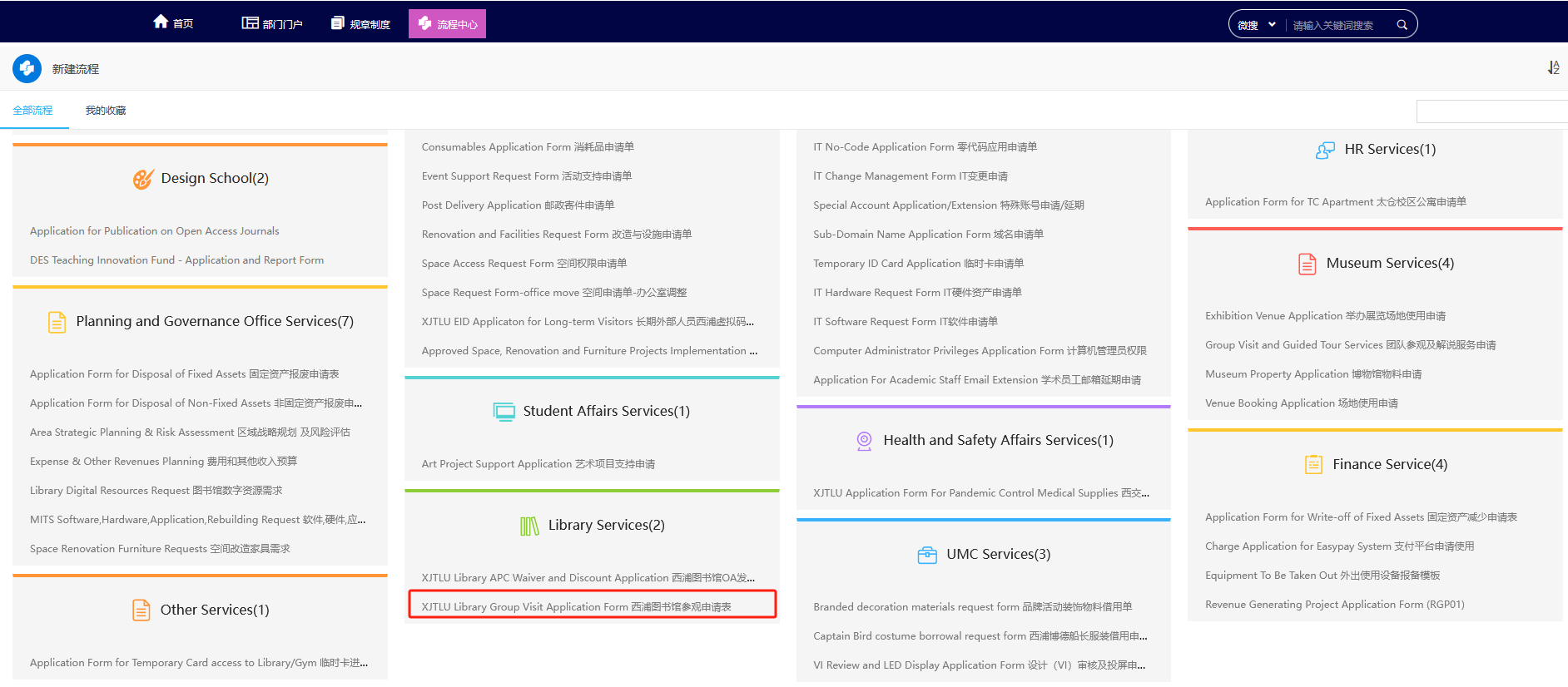Open Application Form for TC Apartment

coord(1335,202)
